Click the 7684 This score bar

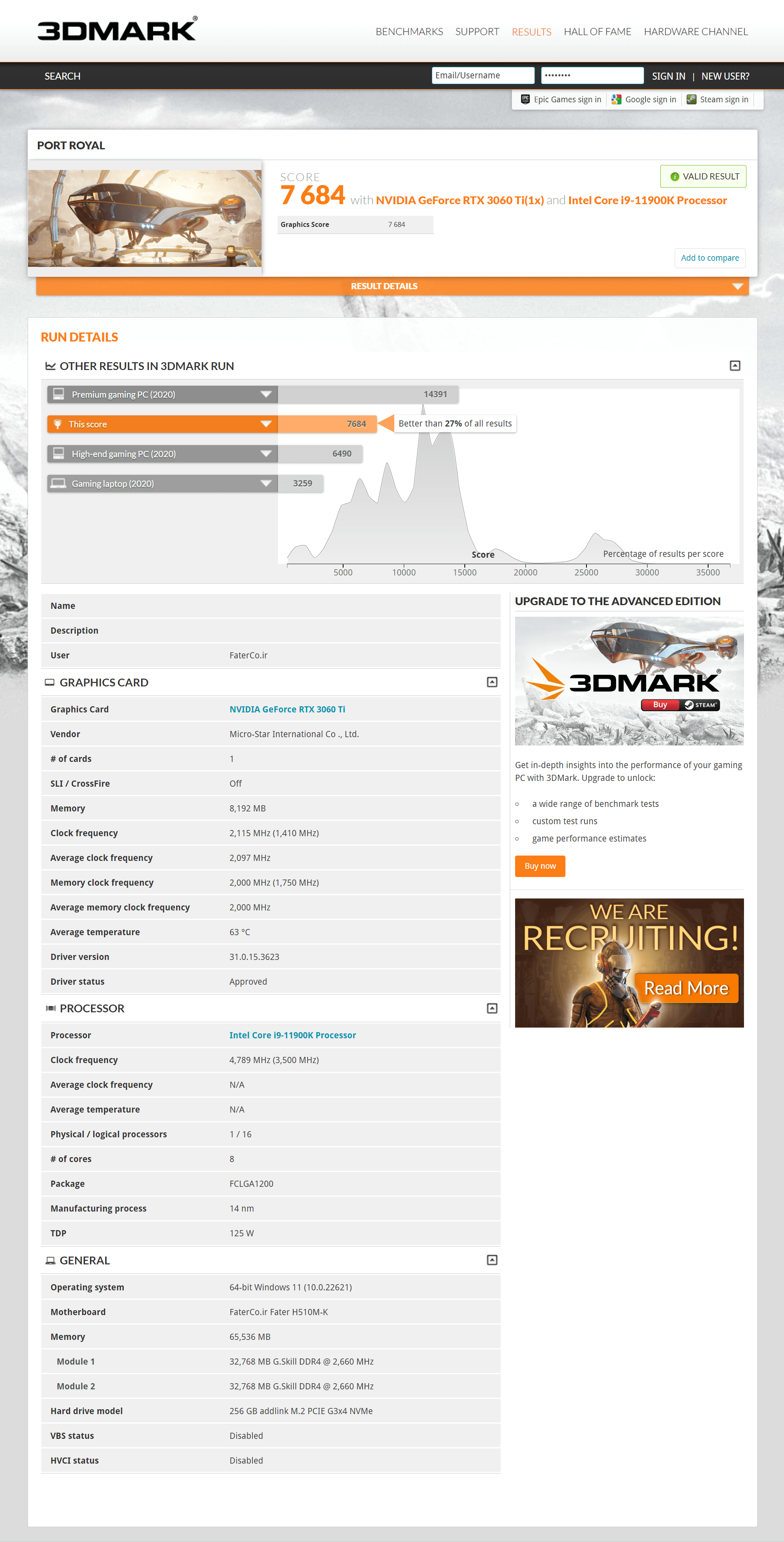(x=327, y=424)
